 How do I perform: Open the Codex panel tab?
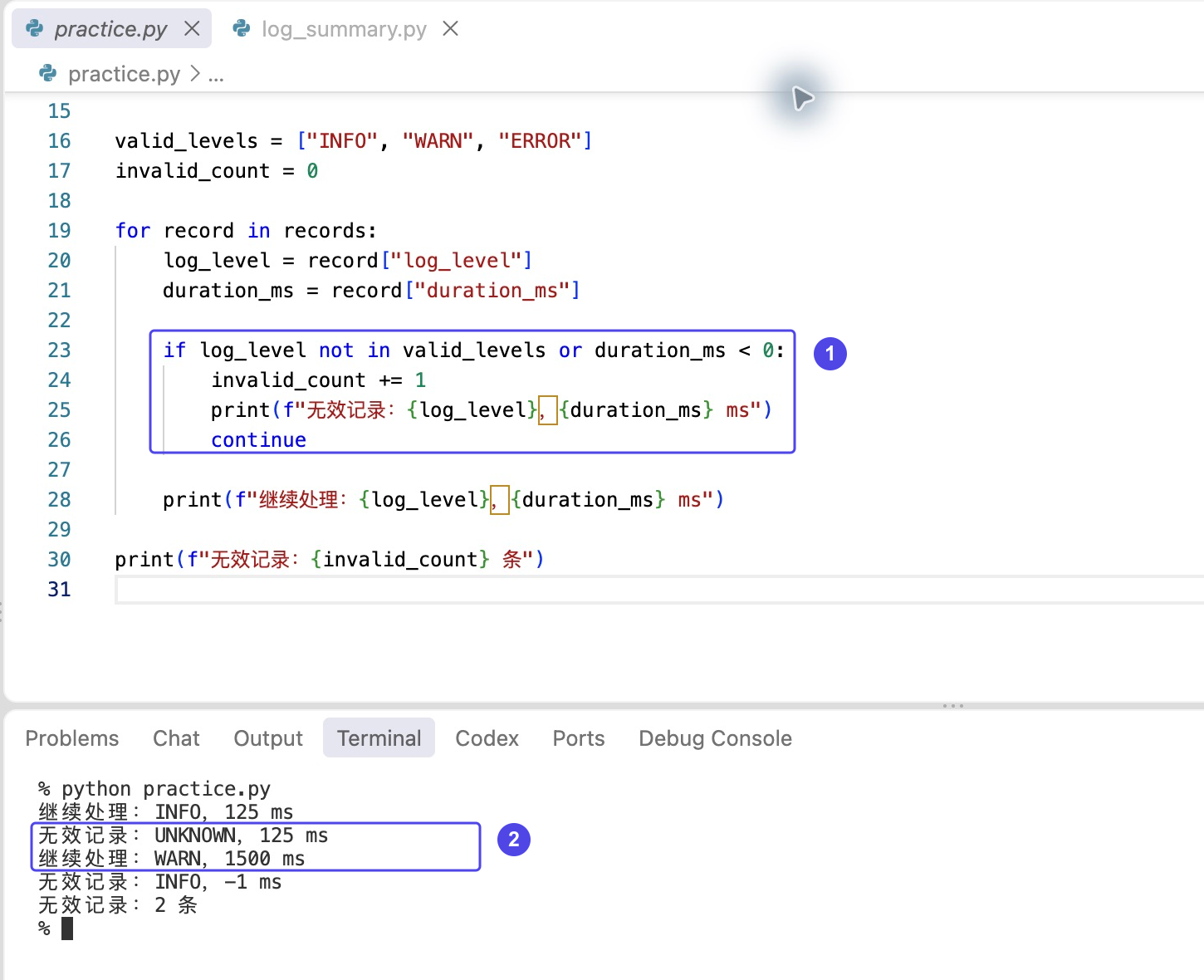(x=487, y=738)
